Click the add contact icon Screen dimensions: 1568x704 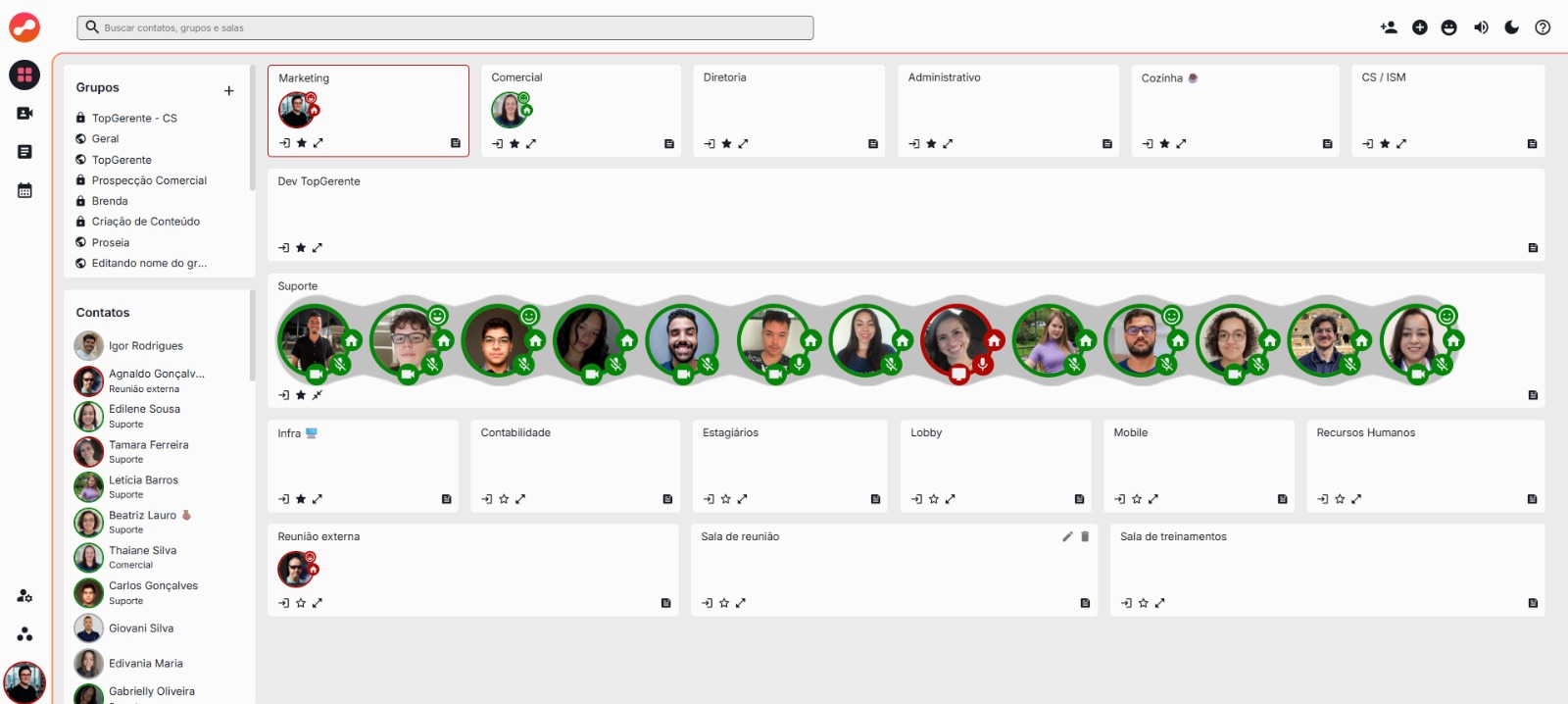pyautogui.click(x=1389, y=27)
